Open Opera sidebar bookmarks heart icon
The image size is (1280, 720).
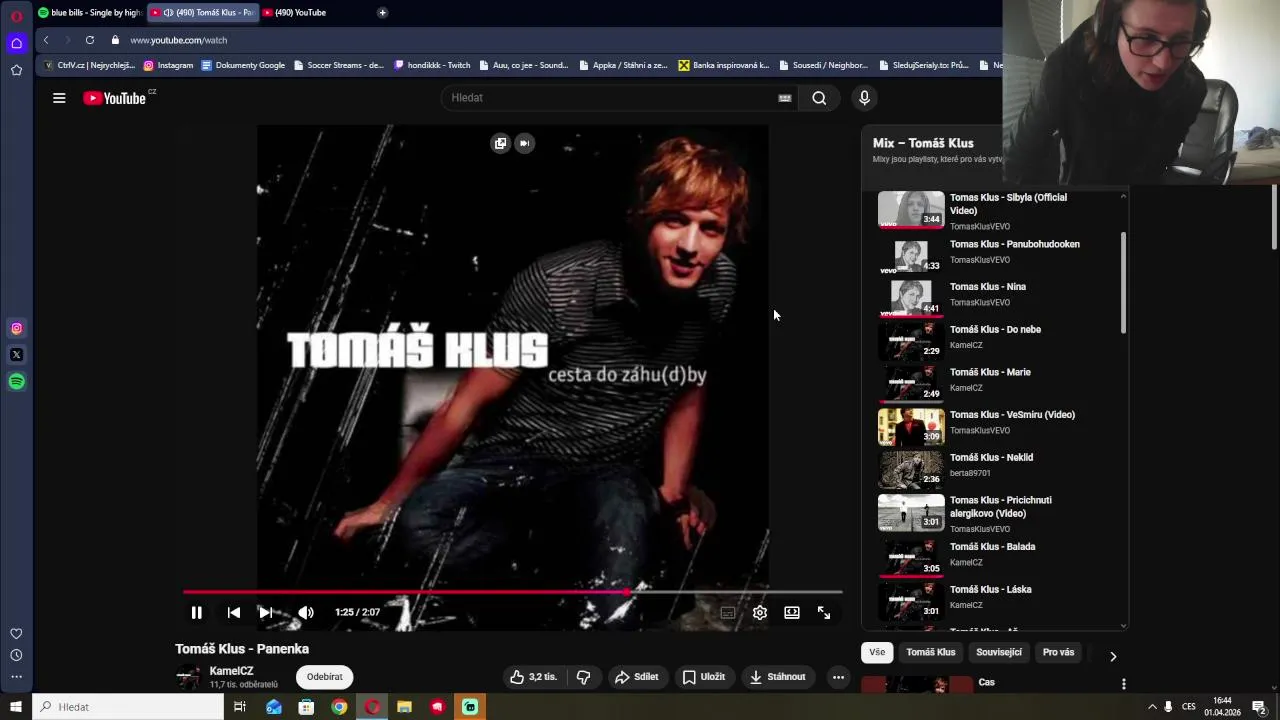(17, 634)
